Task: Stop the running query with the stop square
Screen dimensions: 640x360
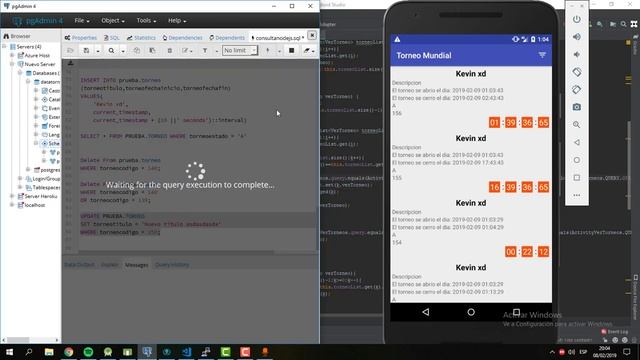Action: [291, 51]
